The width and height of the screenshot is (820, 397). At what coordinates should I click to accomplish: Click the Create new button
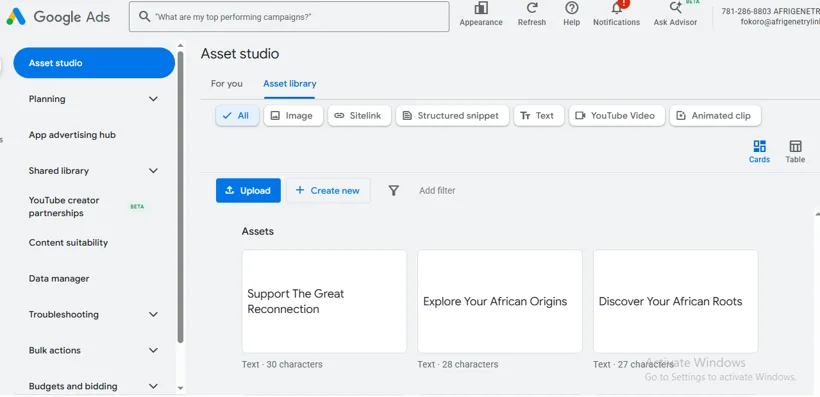point(328,190)
